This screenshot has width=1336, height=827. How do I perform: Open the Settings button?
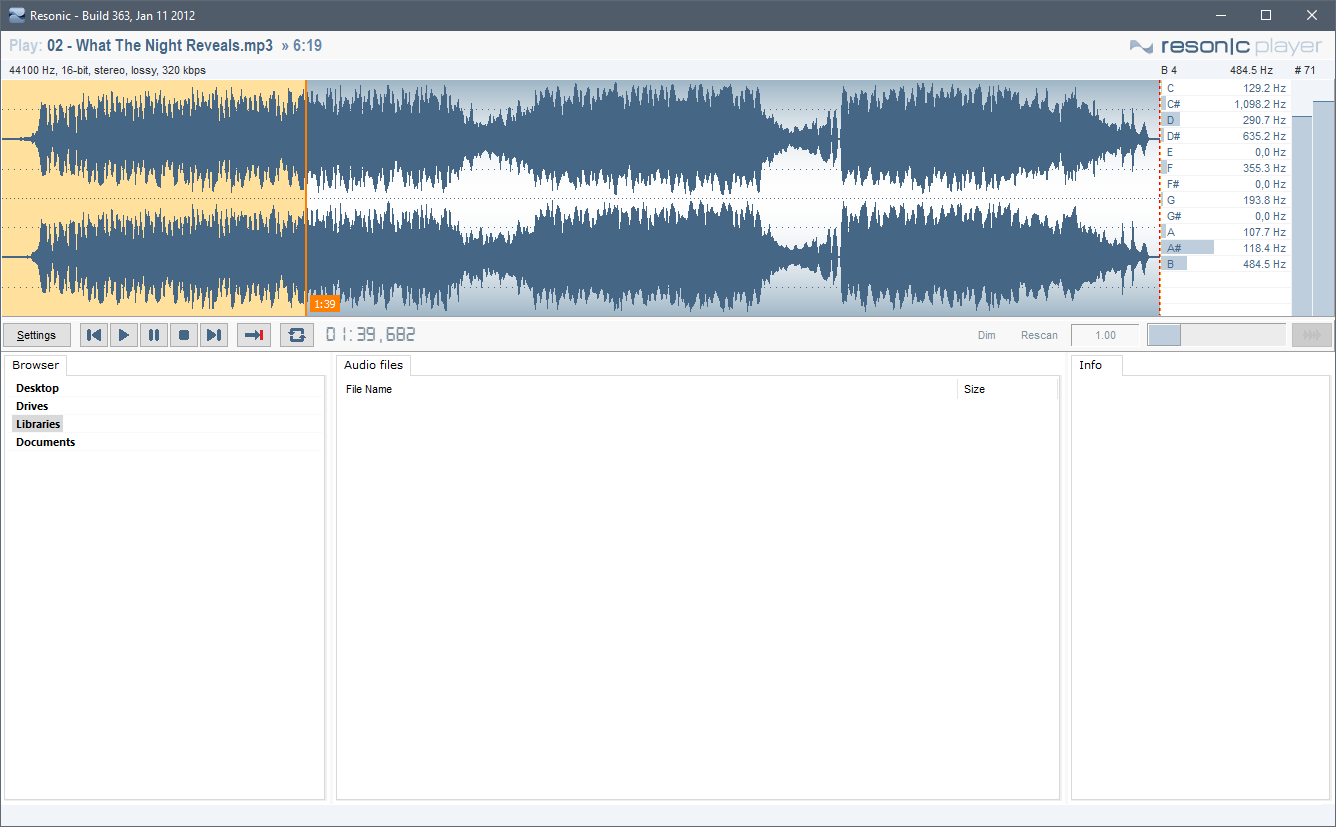tap(37, 335)
